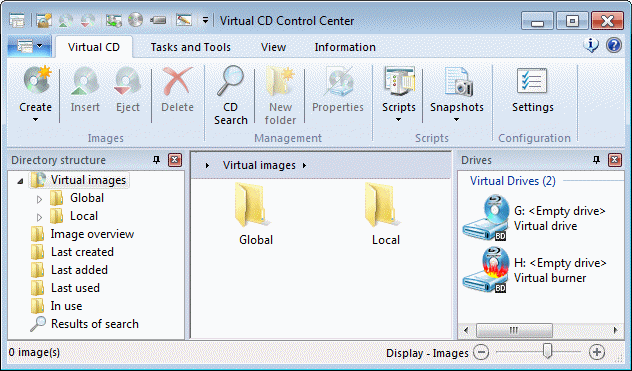Click the Drives panel horizontal scrollbar thumb
632x371 pixels.
coord(514,330)
